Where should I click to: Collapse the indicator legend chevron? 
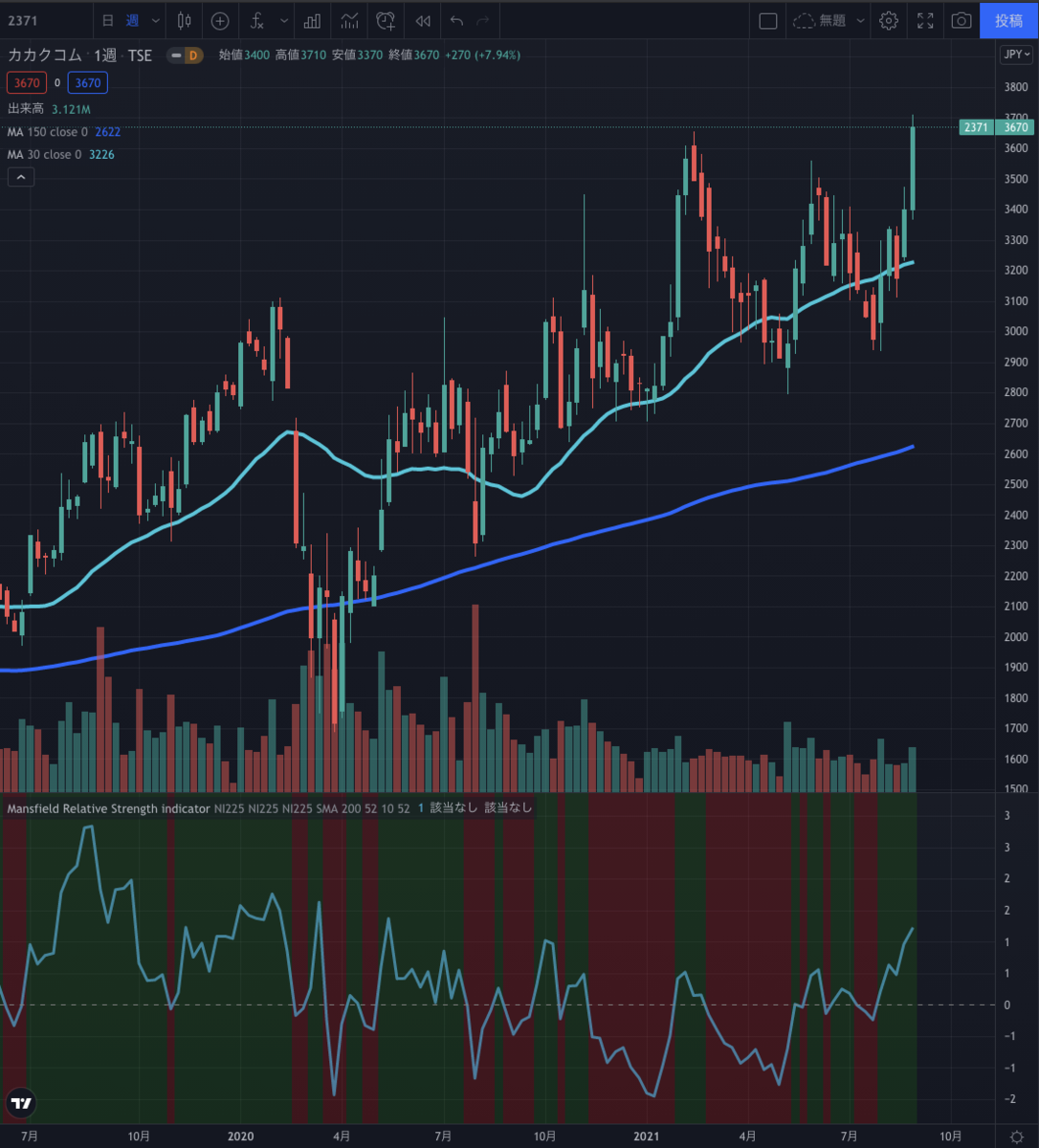click(21, 176)
